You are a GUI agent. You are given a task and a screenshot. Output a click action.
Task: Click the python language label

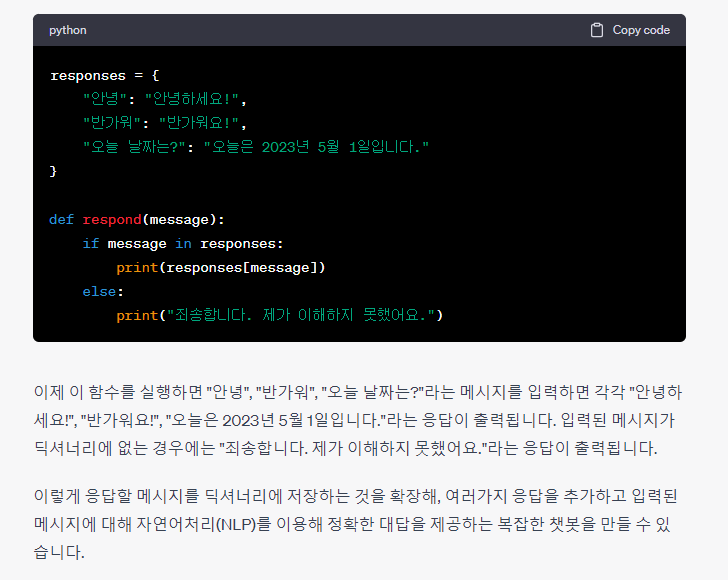click(x=68, y=30)
